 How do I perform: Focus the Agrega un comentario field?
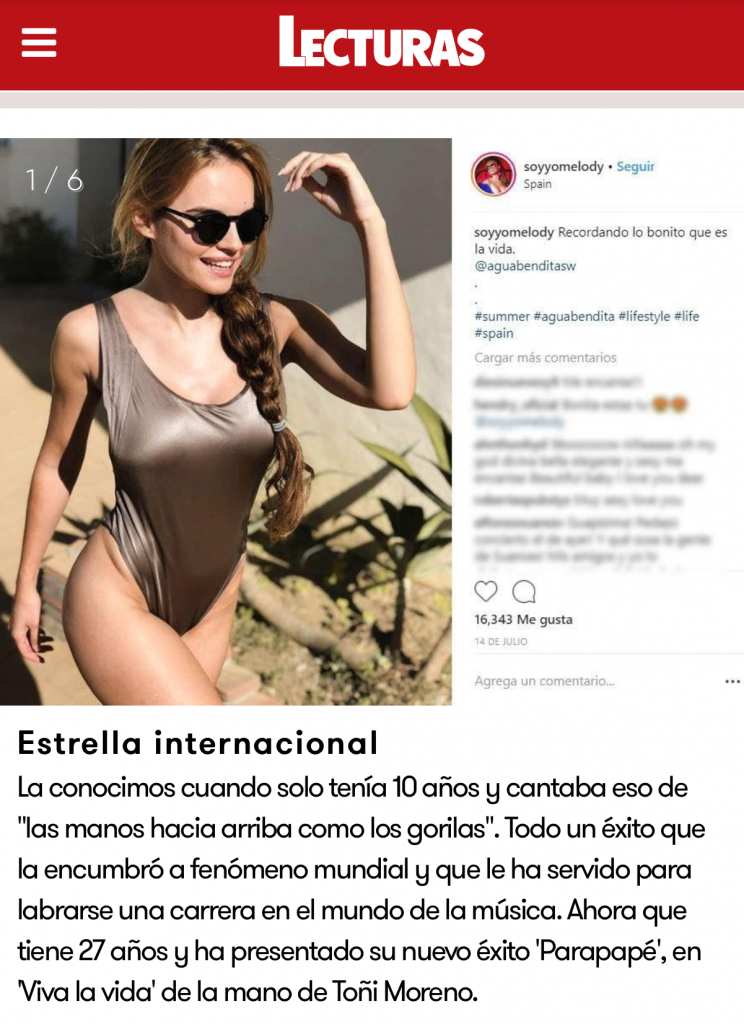point(544,681)
